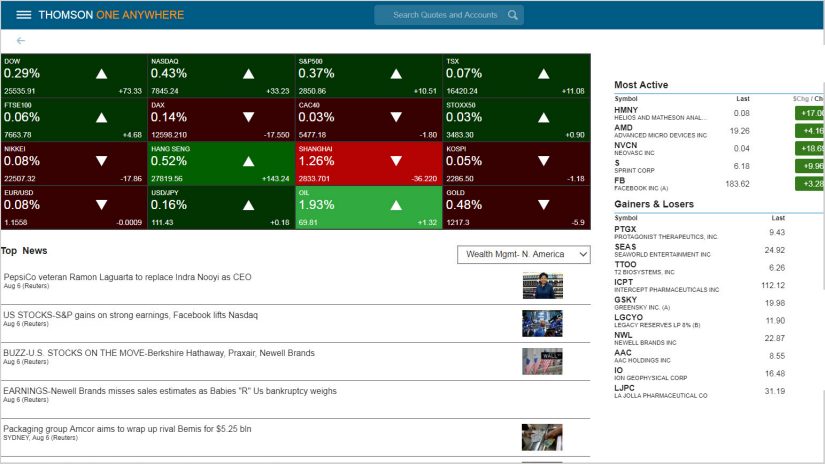Select the GOLD commodity tile

516,207
